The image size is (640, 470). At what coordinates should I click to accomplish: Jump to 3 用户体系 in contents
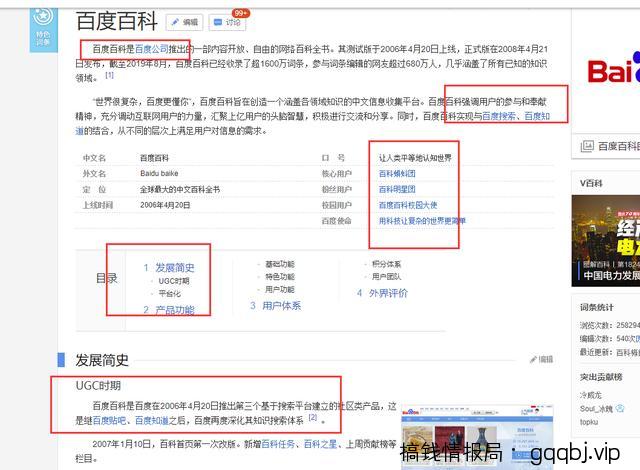276,306
